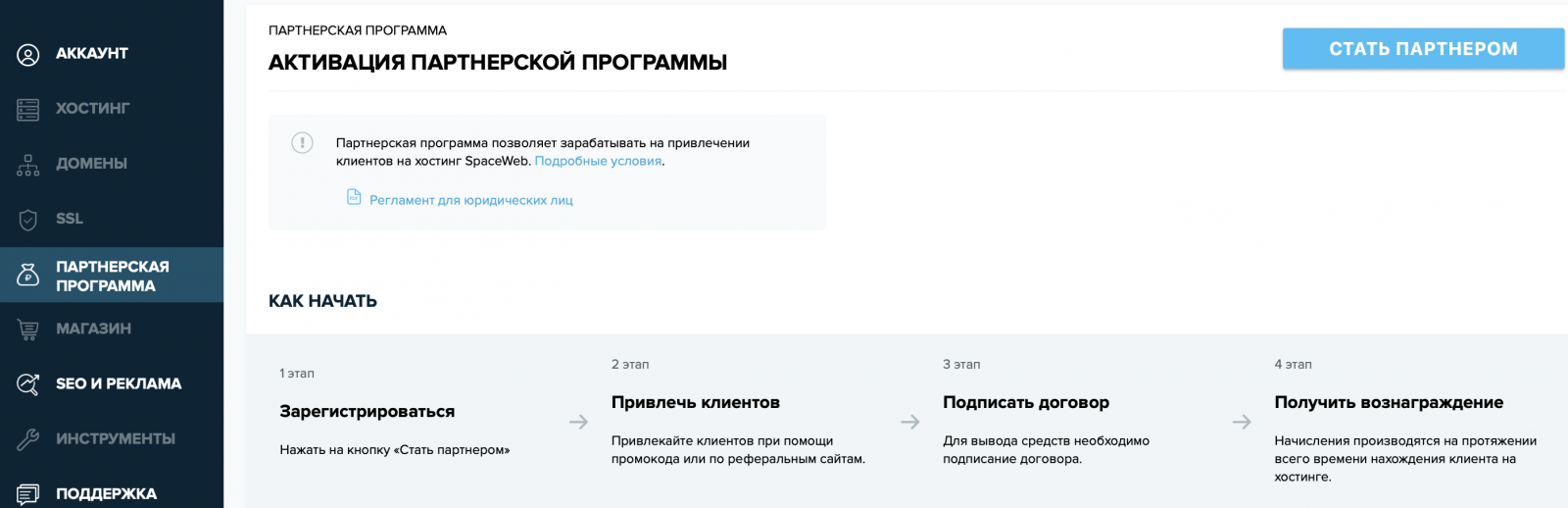The height and width of the screenshot is (508, 1568).
Task: Open Регламент для юридических лиц link
Action: pos(471,200)
